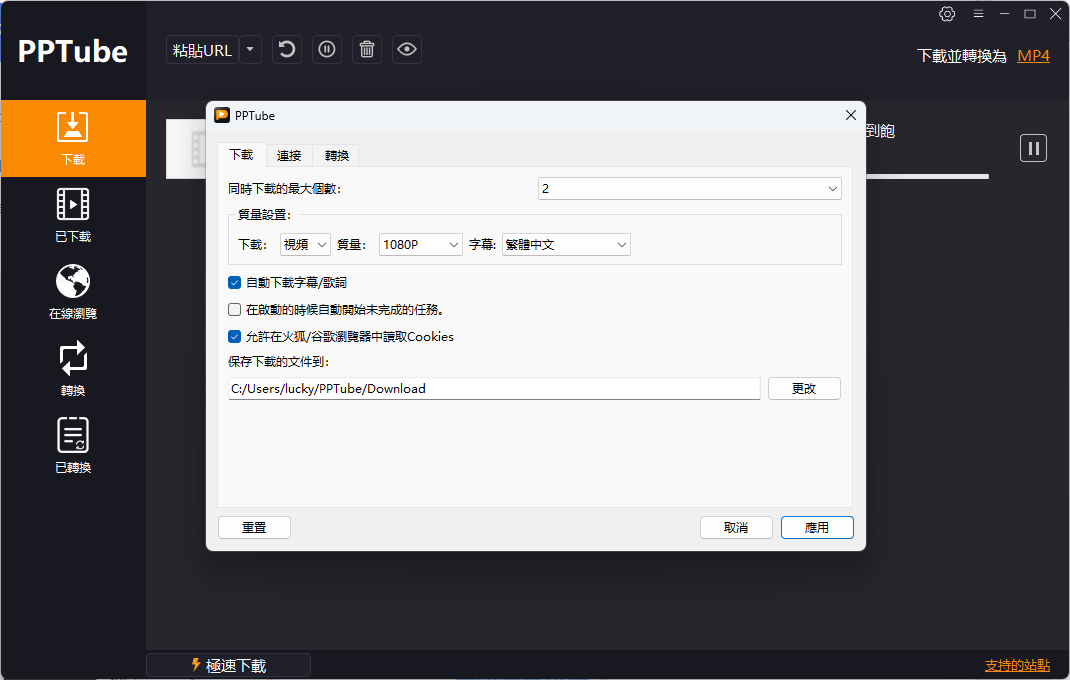Click the 應用 apply button
The image size is (1070, 680).
(x=817, y=527)
